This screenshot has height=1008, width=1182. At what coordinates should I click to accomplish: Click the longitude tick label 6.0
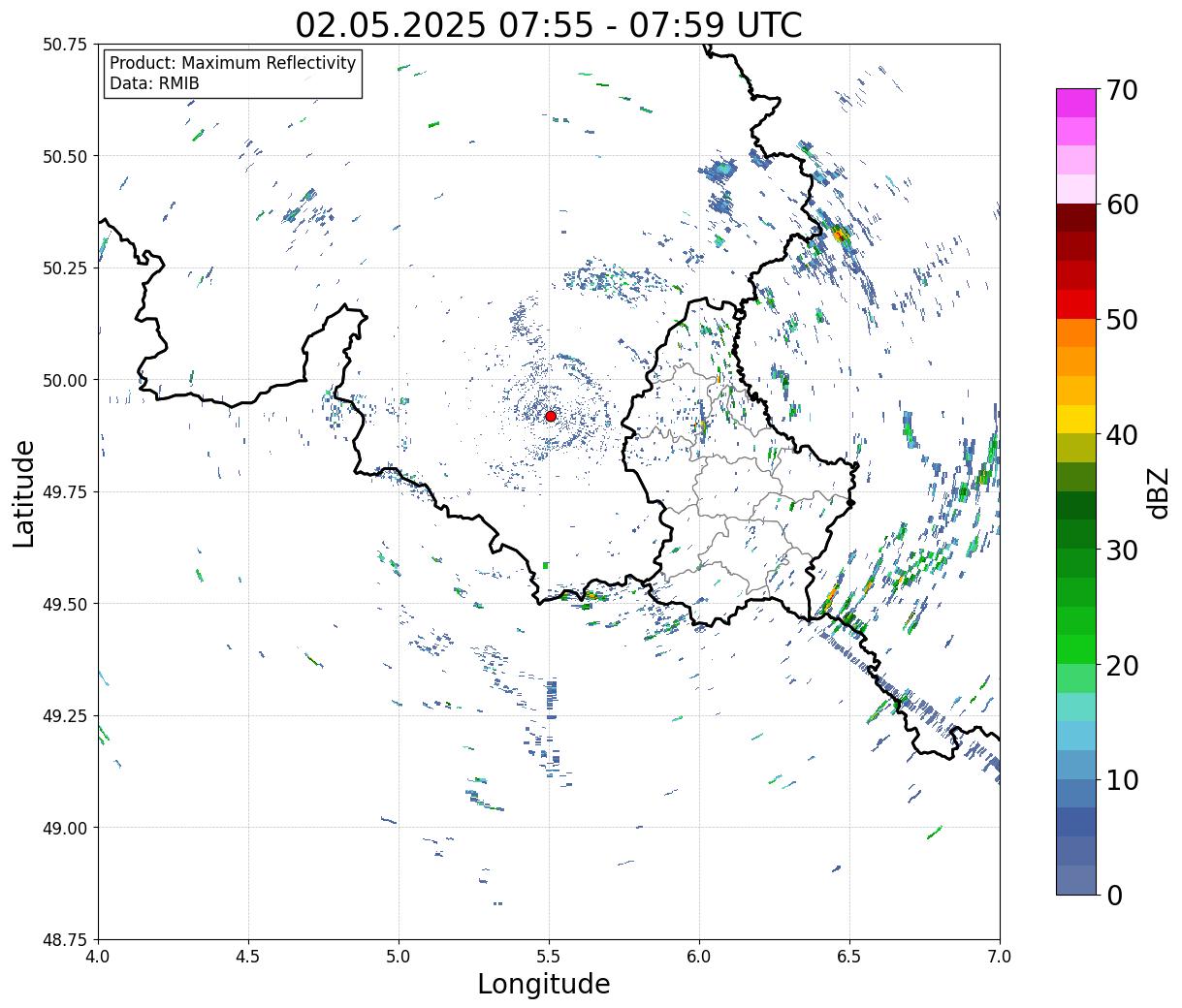coord(699,957)
